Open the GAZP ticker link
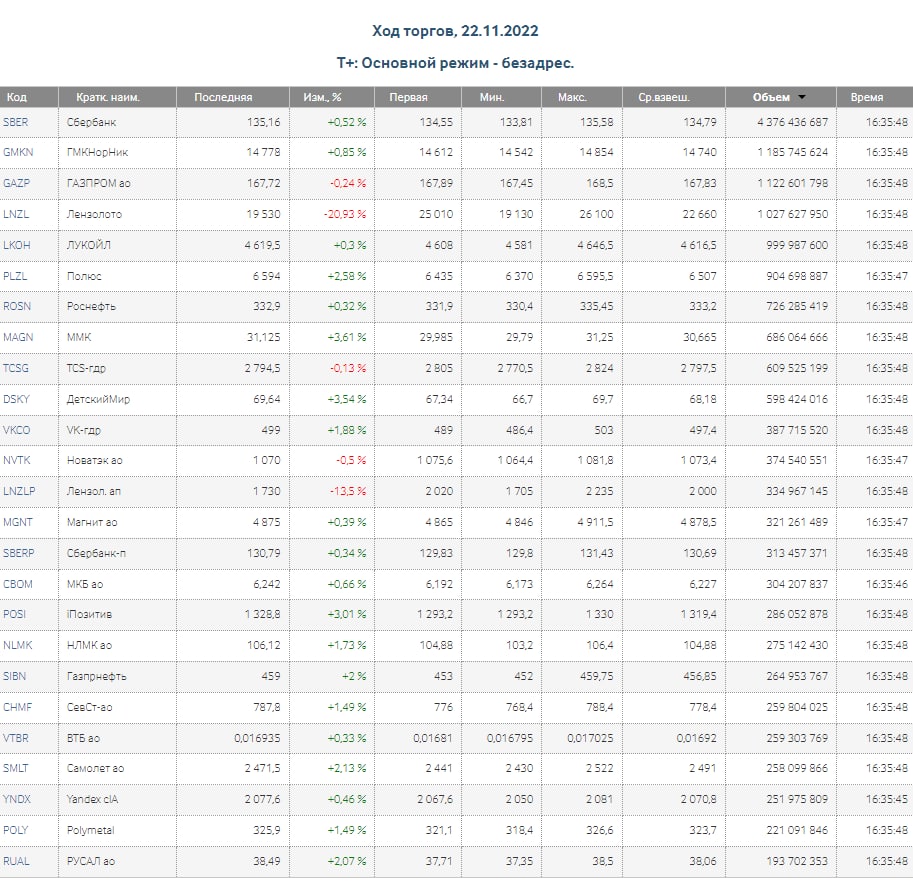913x881 pixels. 17,184
